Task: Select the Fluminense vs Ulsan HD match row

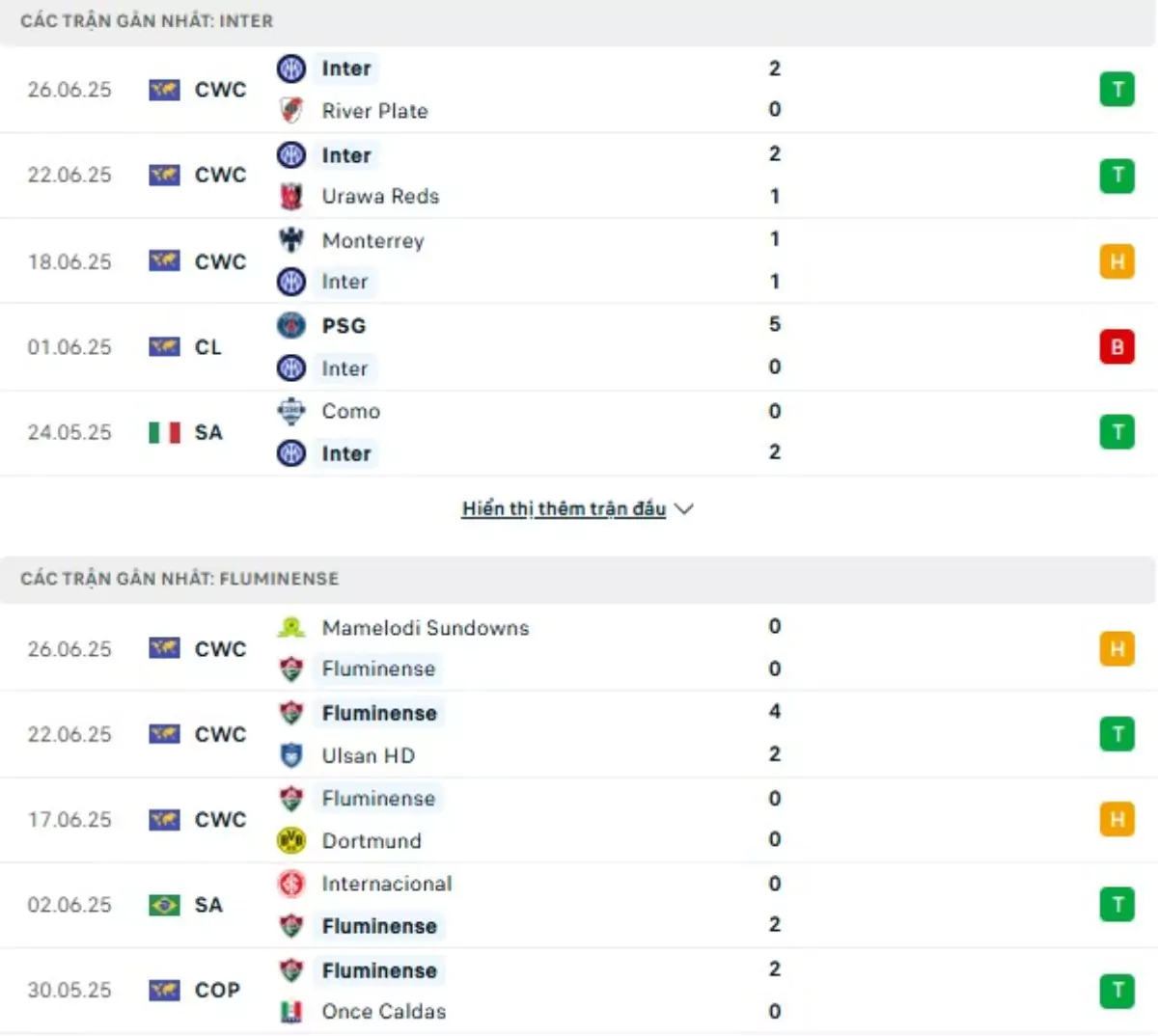Action: coord(579,734)
